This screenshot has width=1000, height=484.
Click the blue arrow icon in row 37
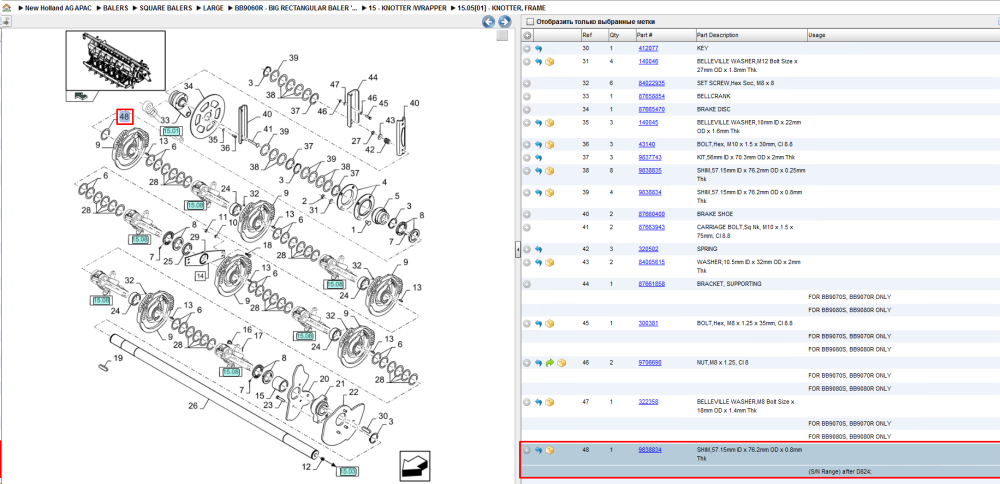[x=538, y=158]
